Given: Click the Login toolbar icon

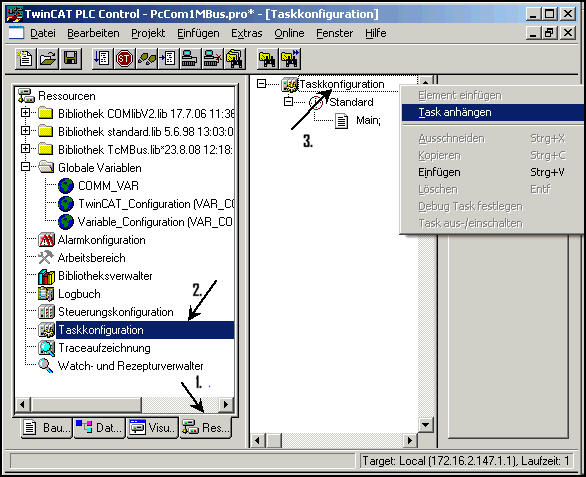Looking at the screenshot, I should pos(191,59).
